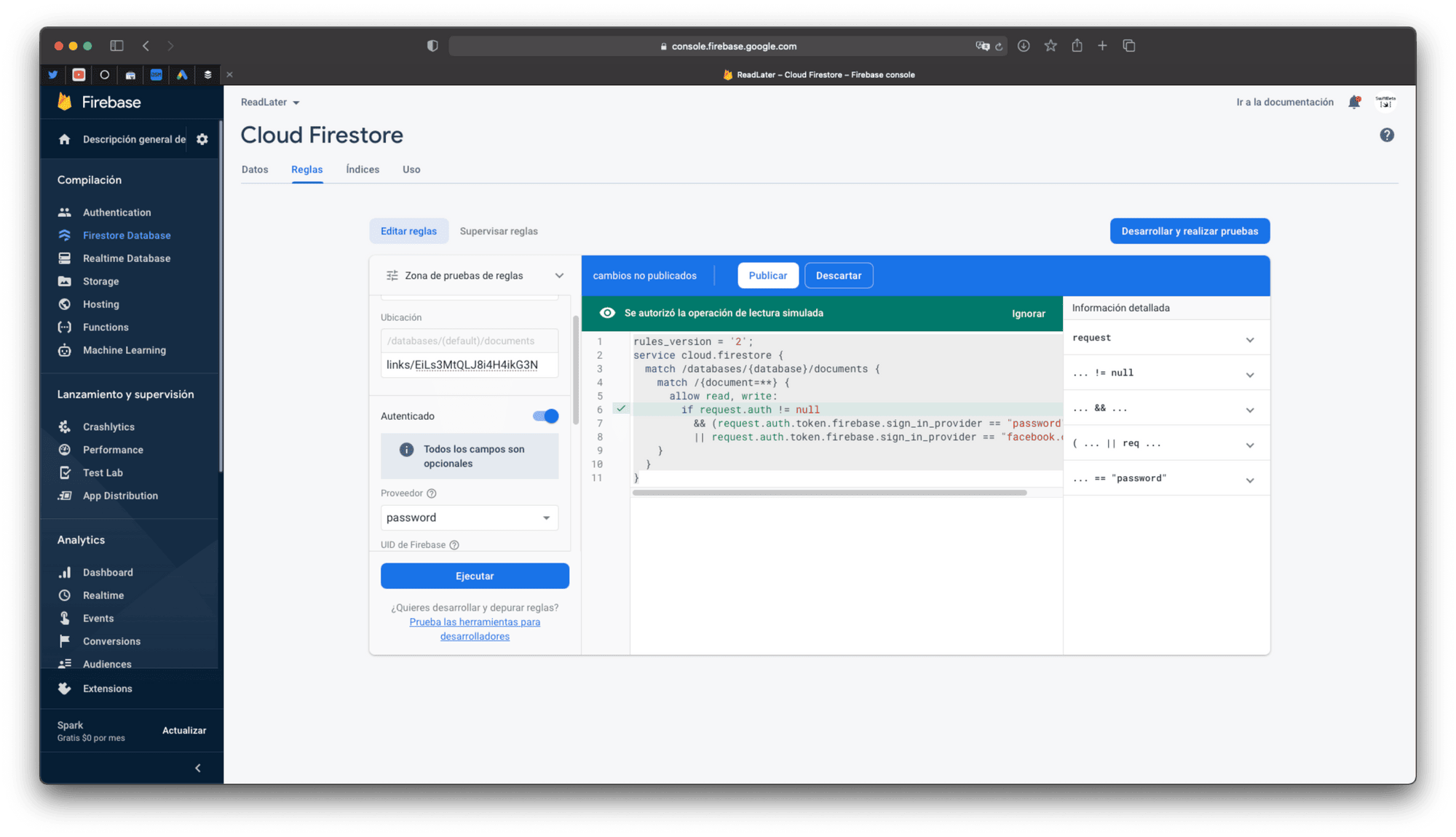The height and width of the screenshot is (837, 1456).
Task: Click the Analytics Dashboard bar-chart icon
Action: tap(65, 572)
